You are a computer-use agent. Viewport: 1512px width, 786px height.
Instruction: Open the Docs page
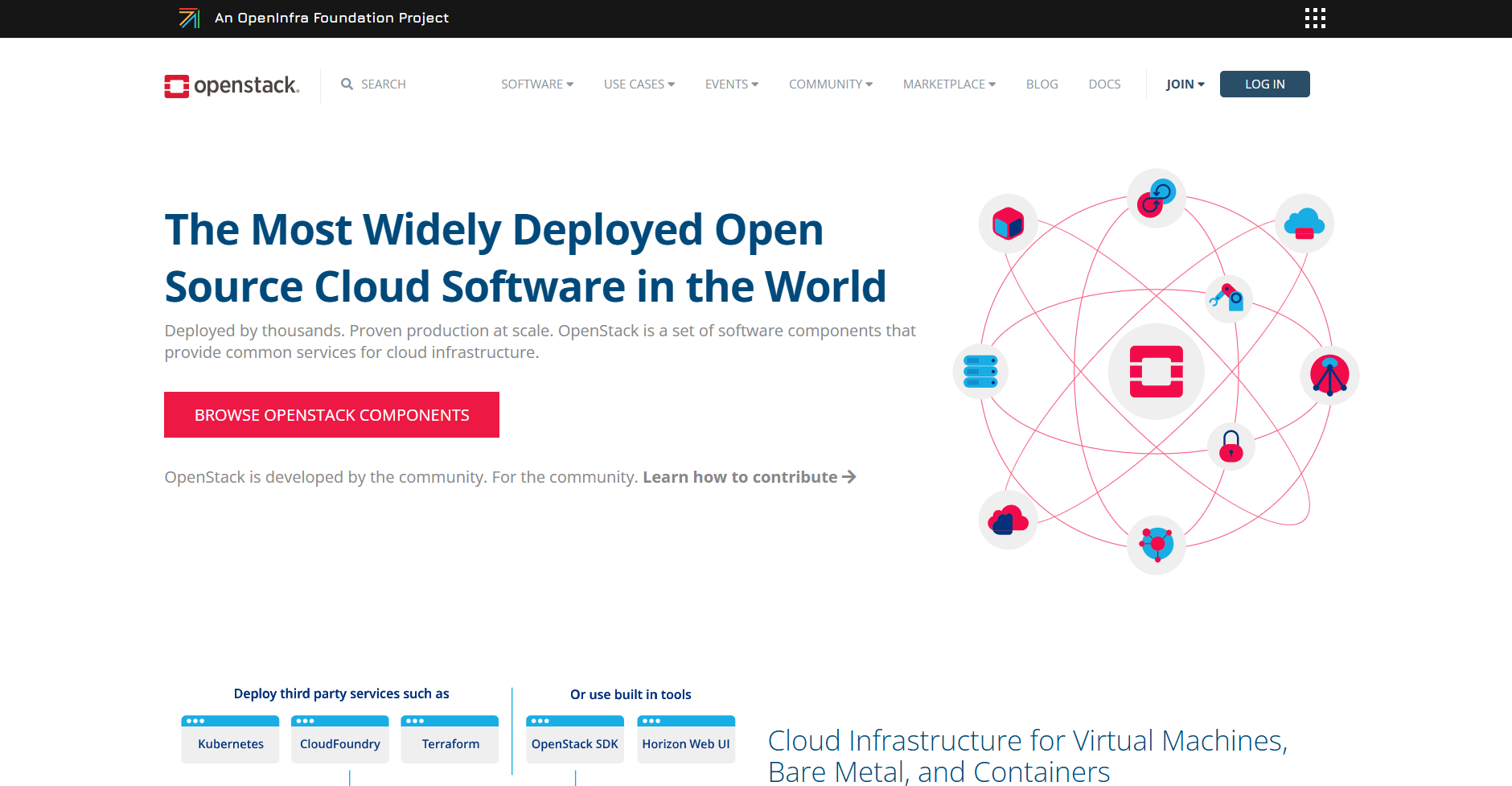[1104, 84]
